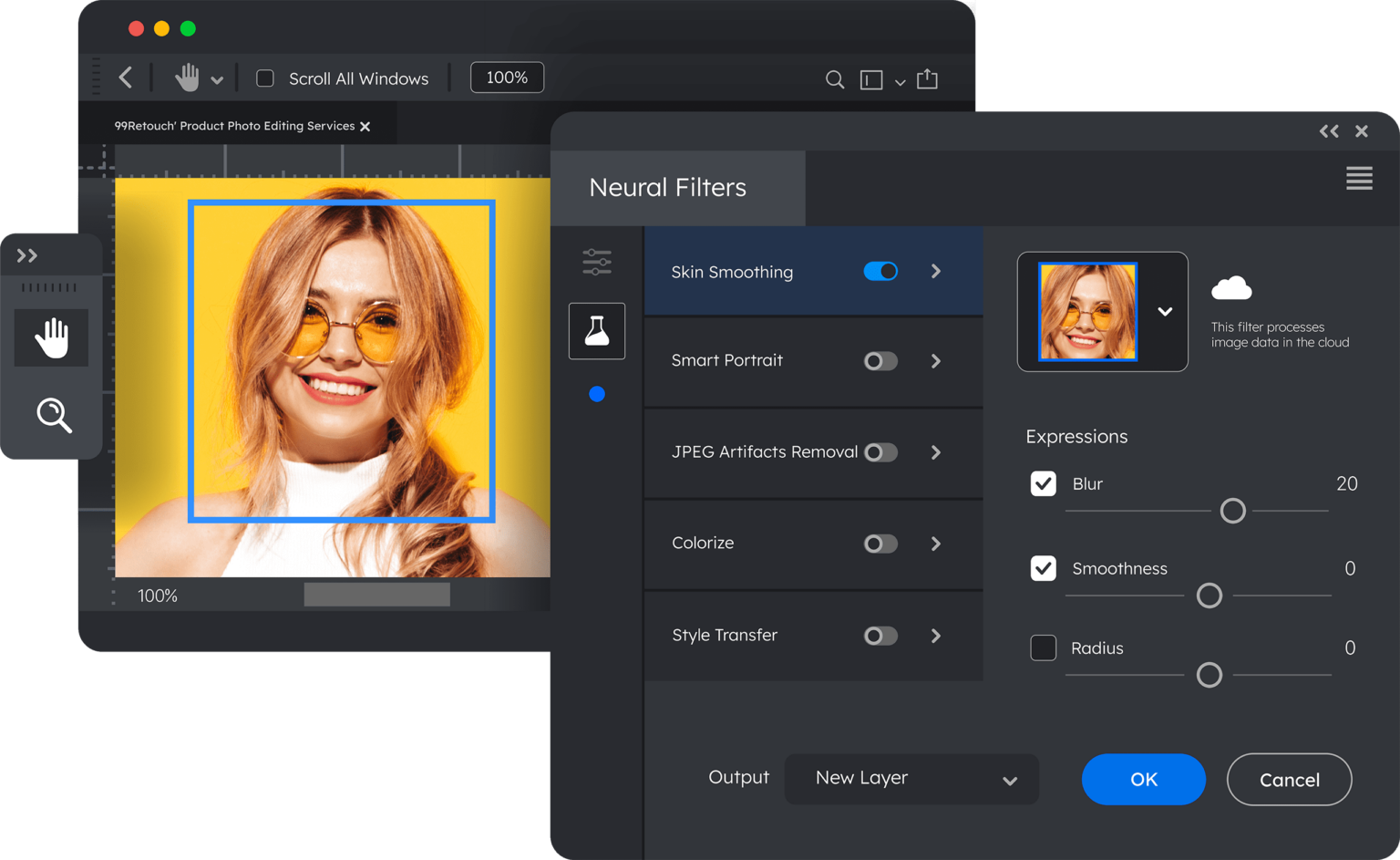This screenshot has height=860, width=1400.
Task: Click the OK button
Action: pos(1143,780)
